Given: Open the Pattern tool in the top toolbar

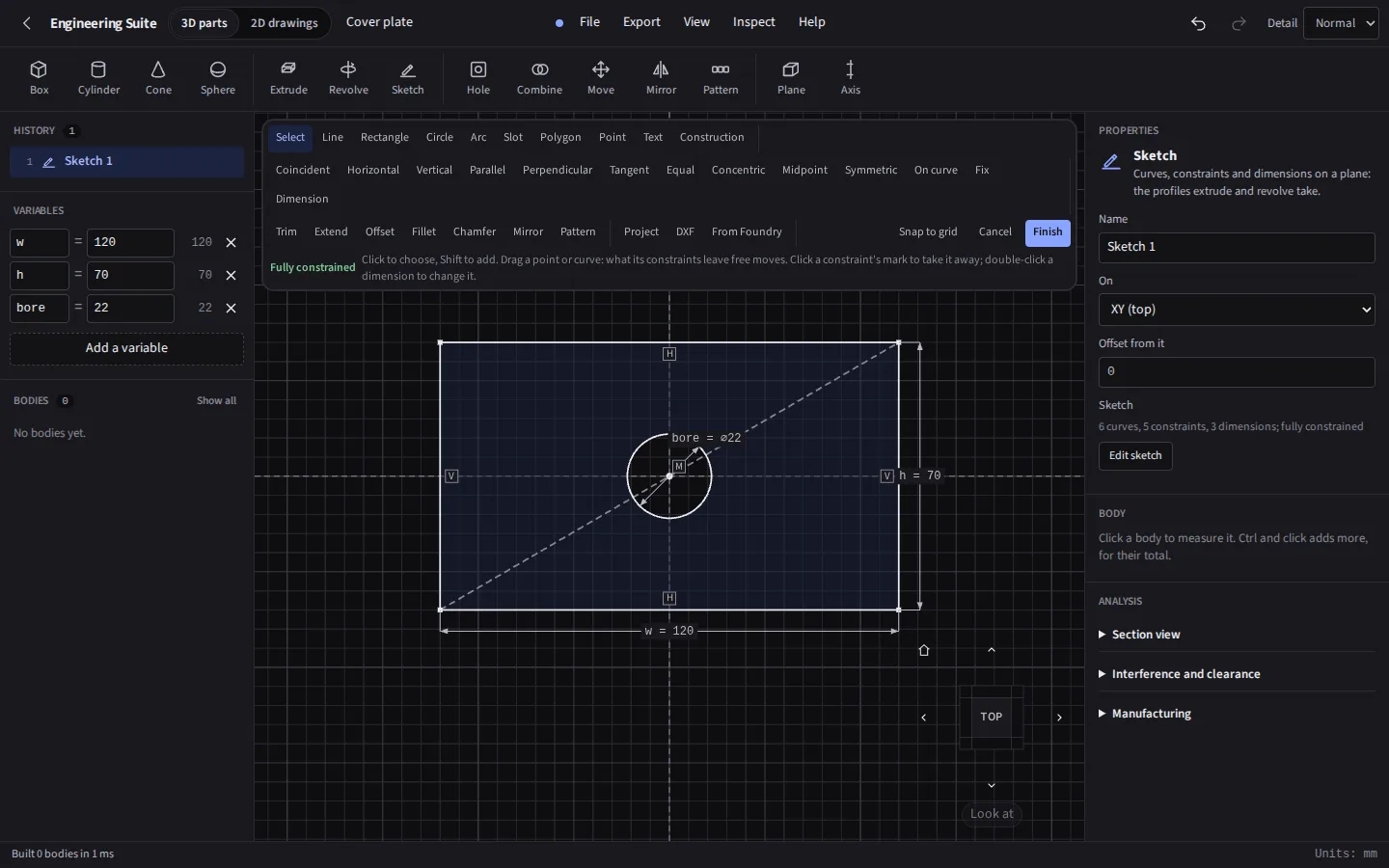Looking at the screenshot, I should [x=721, y=77].
